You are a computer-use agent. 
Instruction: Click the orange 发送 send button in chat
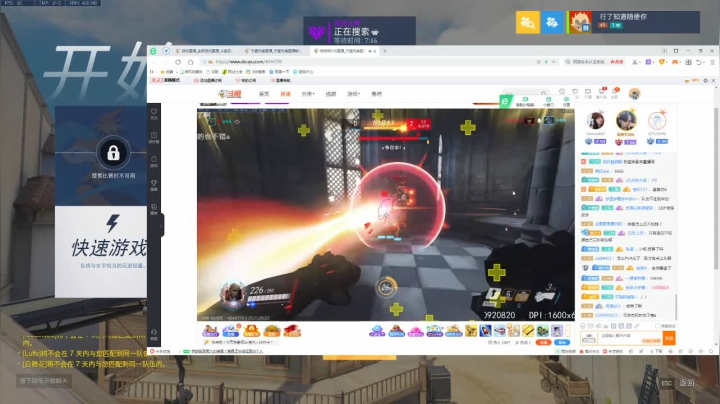[x=669, y=338]
